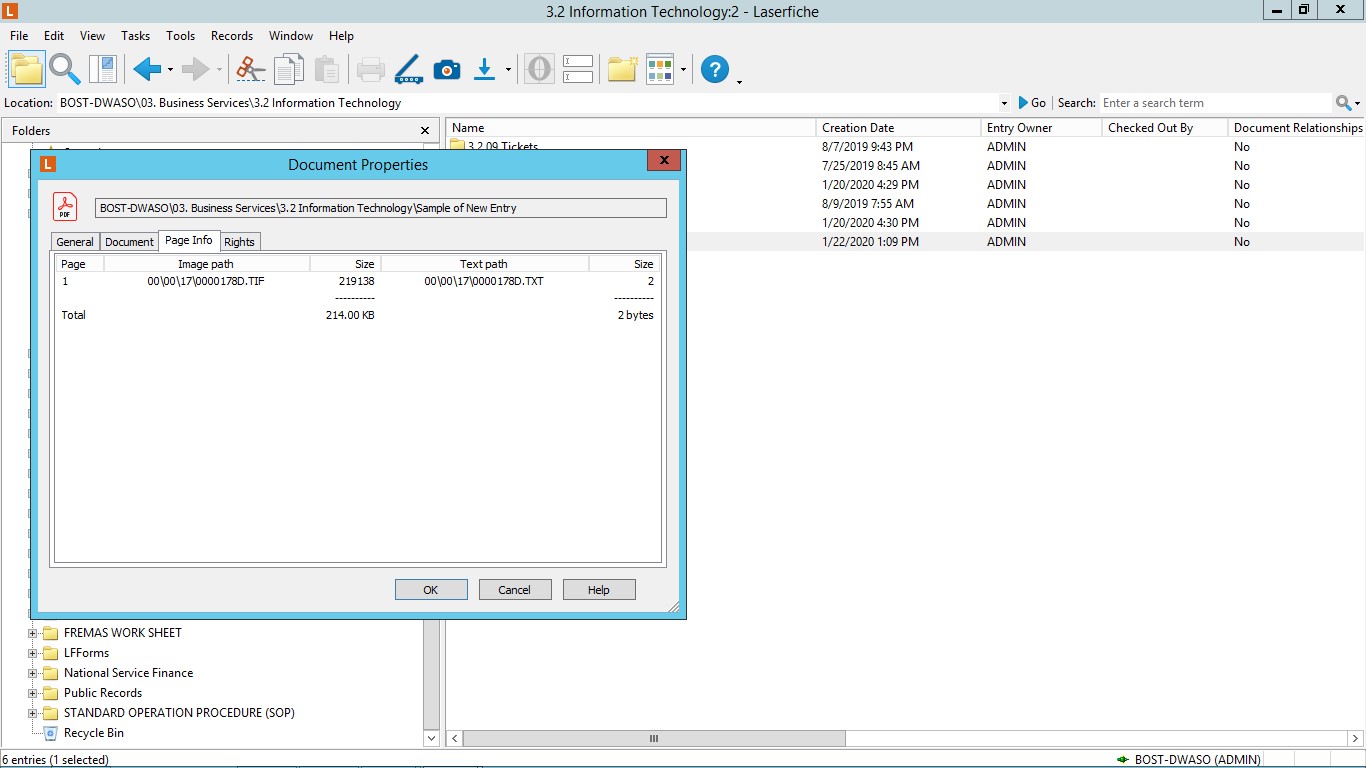
Task: Select the scissors Cut icon
Action: pyautogui.click(x=250, y=69)
